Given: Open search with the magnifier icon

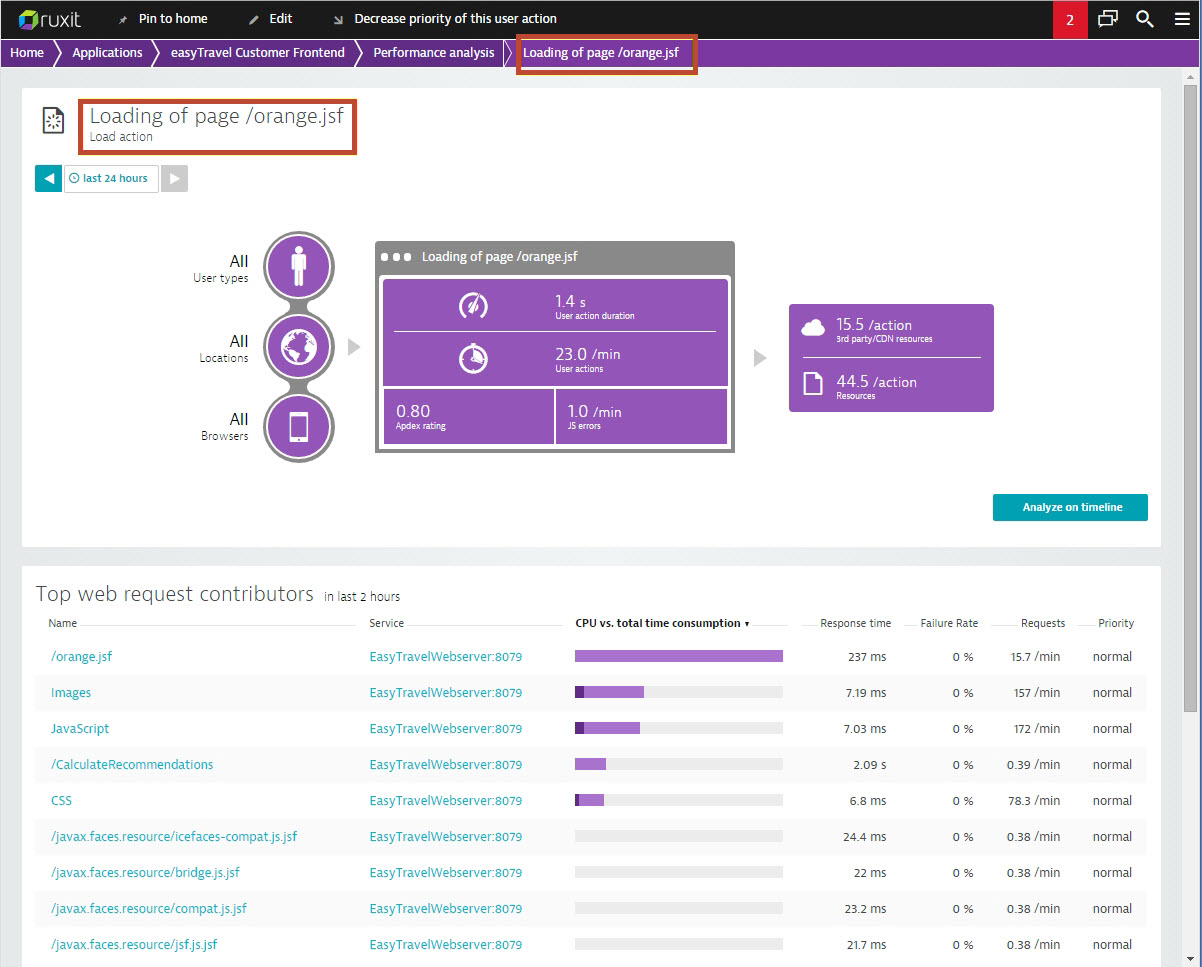Looking at the screenshot, I should pos(1145,19).
